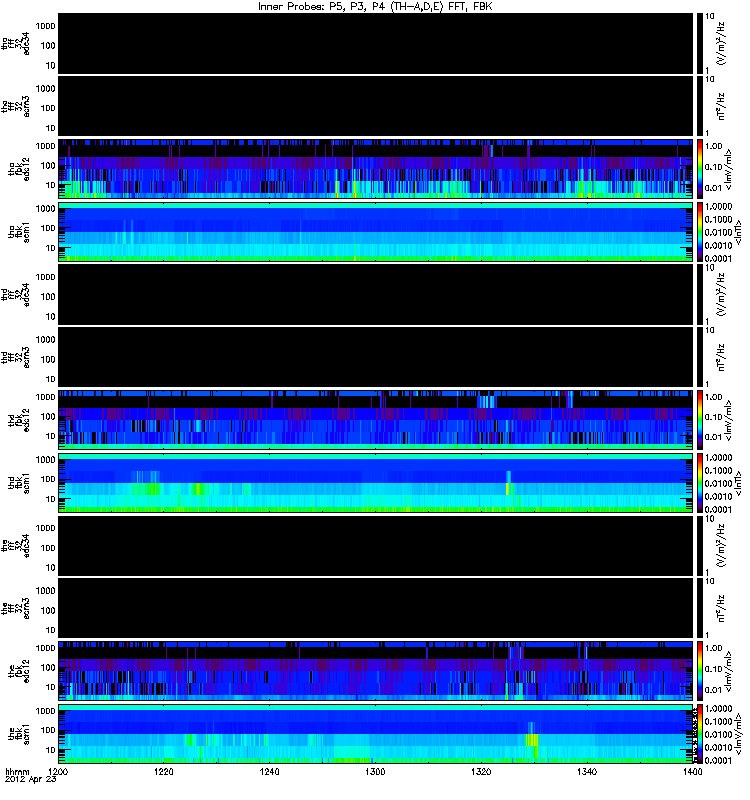The height and width of the screenshot is (800, 750).
Task: Click inside the tha fff 32 scm3 blank spectrogram
Action: pos(376,106)
